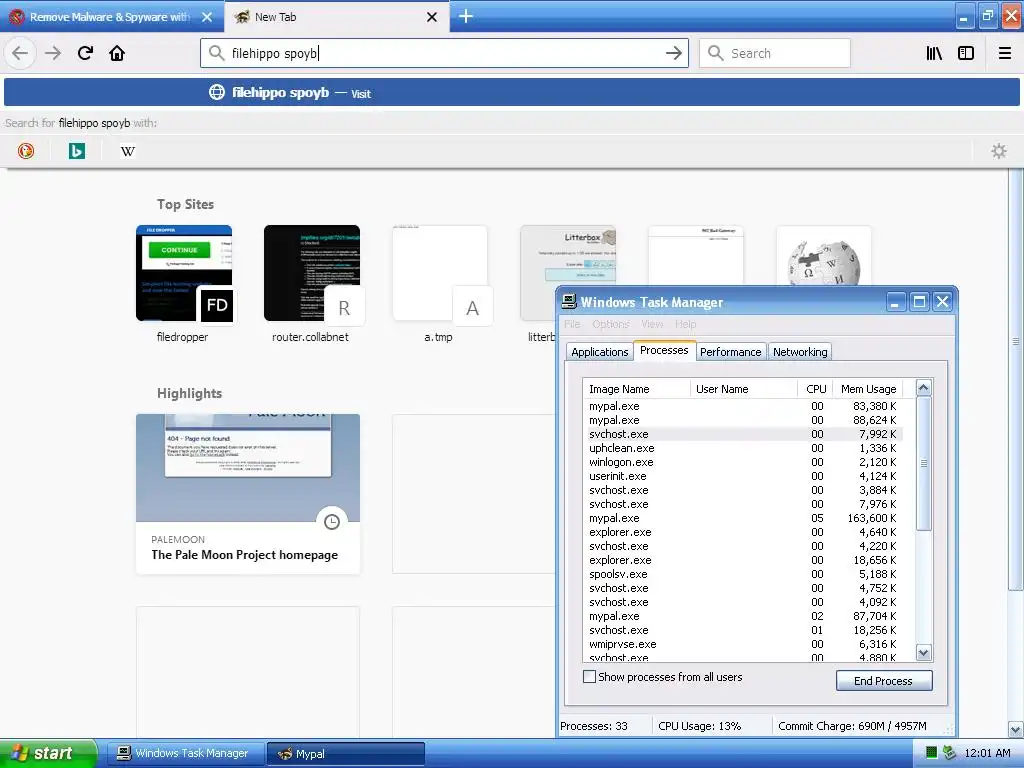This screenshot has height=768, width=1024.
Task: Open Help menu in Task Manager
Action: coord(685,324)
